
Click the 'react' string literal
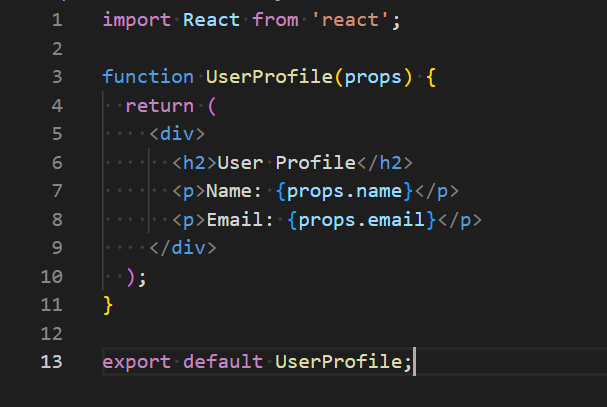coord(350,20)
